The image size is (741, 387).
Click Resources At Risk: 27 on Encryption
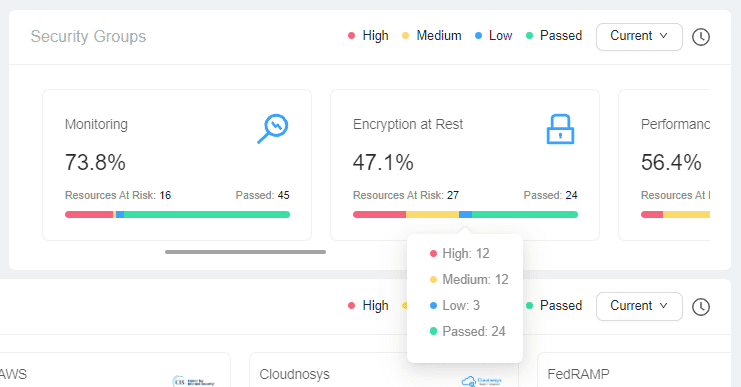[406, 195]
